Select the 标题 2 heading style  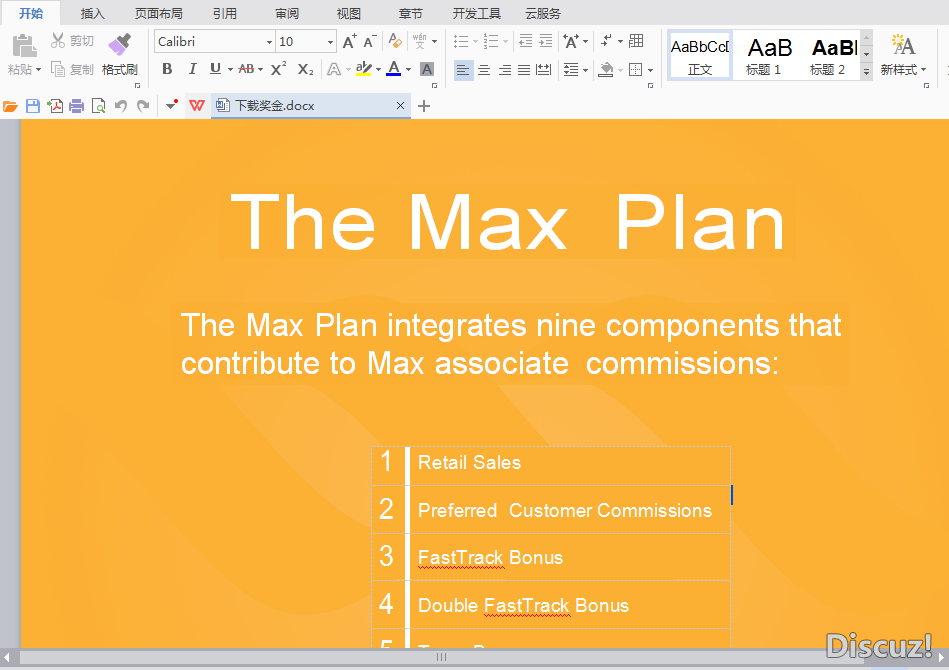(828, 56)
